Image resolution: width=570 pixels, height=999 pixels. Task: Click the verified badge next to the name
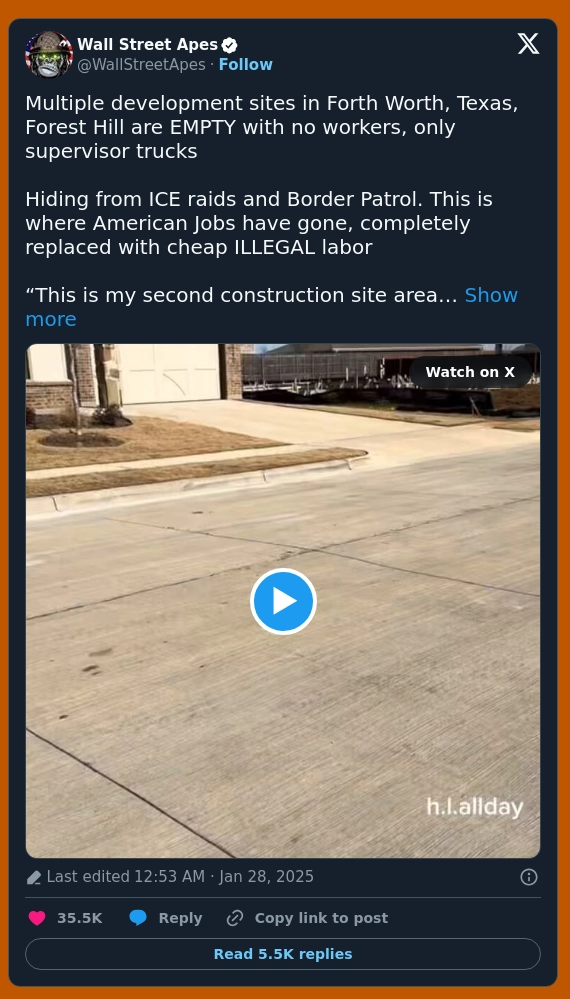coord(230,45)
